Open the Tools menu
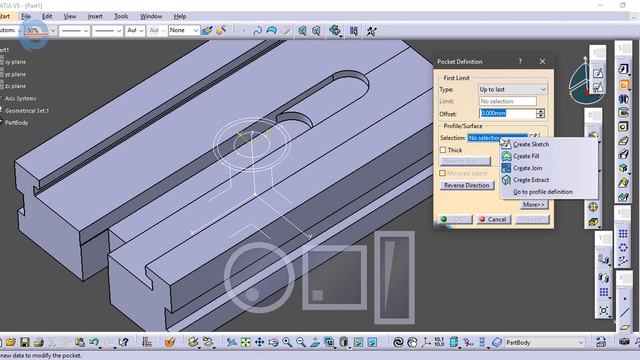Screen dimensions: 640x360 121,16
